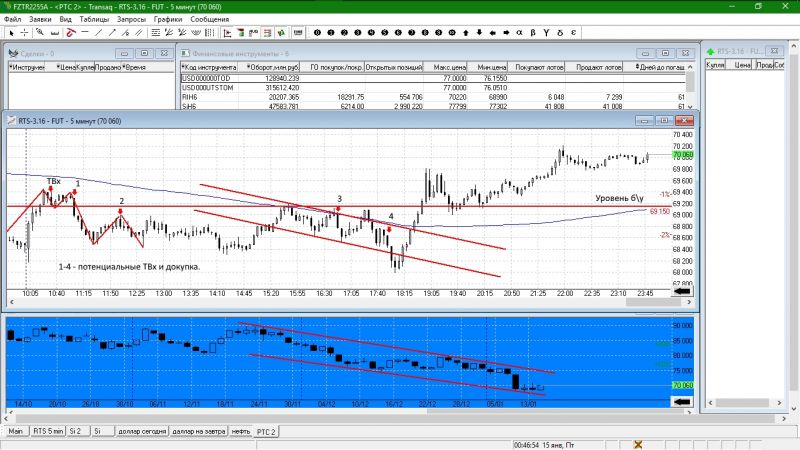Select the ruler measurement tool
This screenshot has height=450, width=800.
point(55,33)
